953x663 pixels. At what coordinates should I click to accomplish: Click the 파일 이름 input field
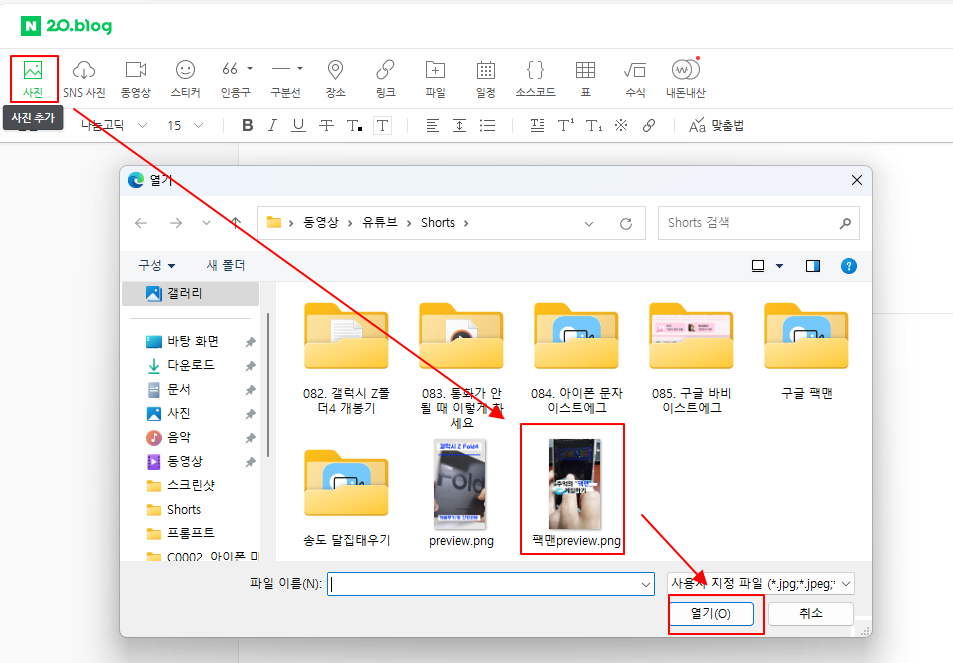click(x=490, y=584)
